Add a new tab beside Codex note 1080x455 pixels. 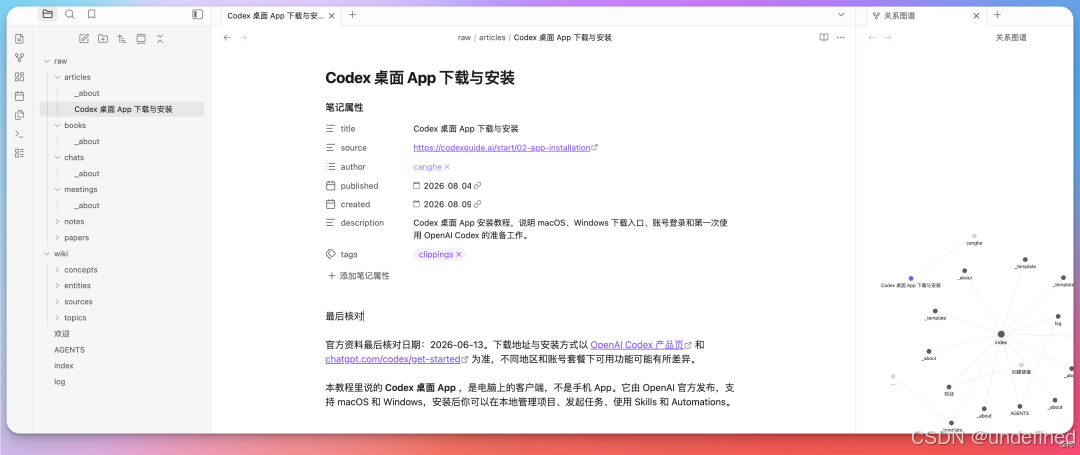(353, 14)
